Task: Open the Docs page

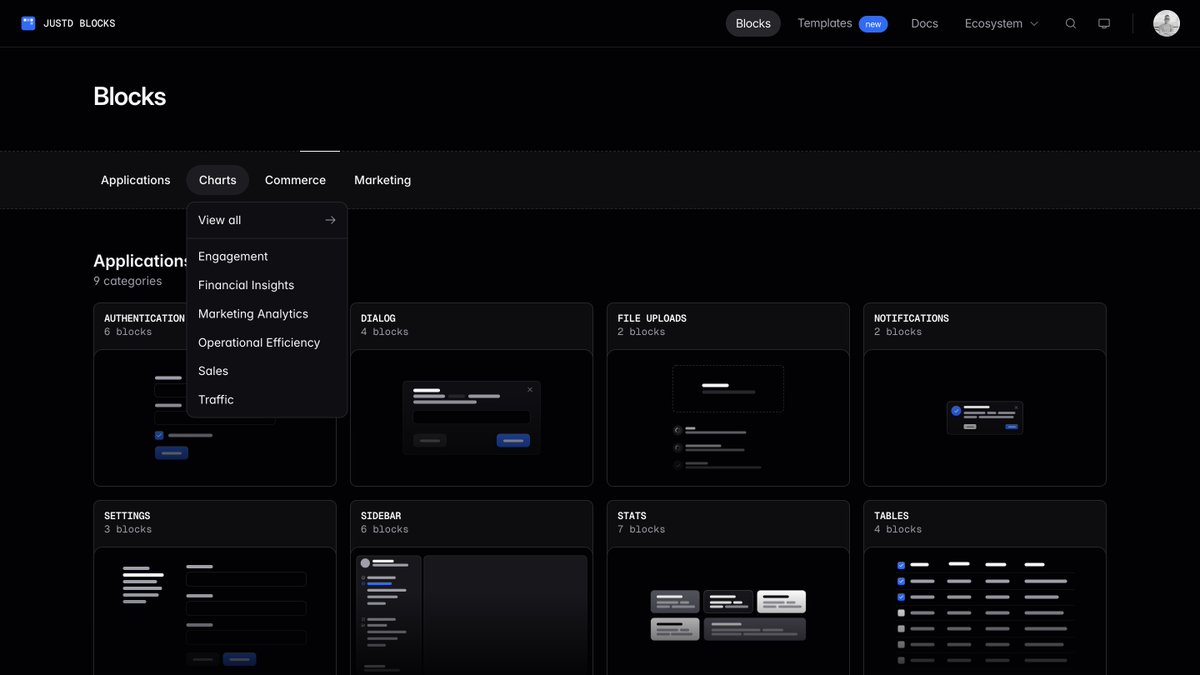Action: 924,22
